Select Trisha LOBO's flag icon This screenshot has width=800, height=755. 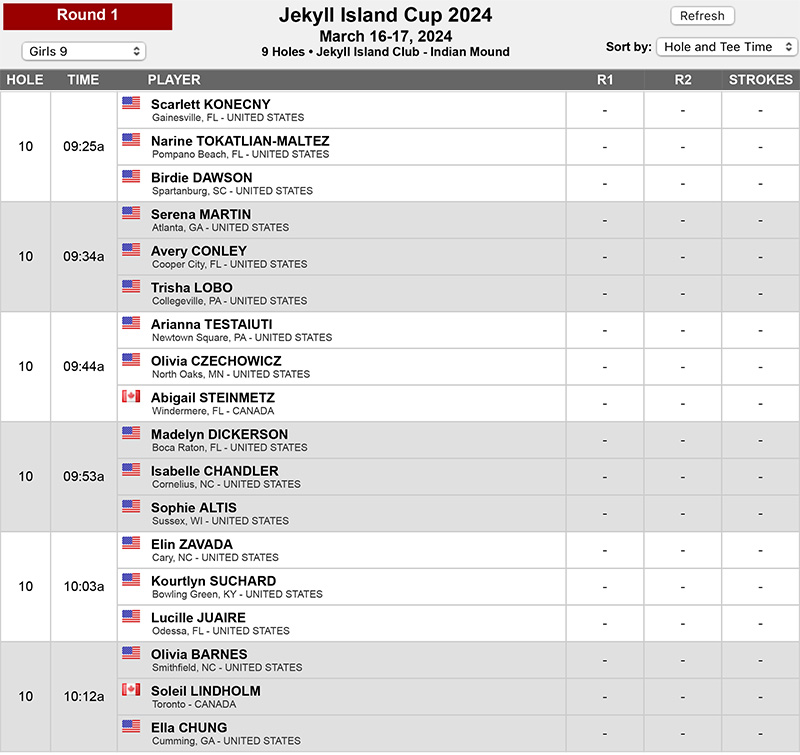(x=131, y=287)
